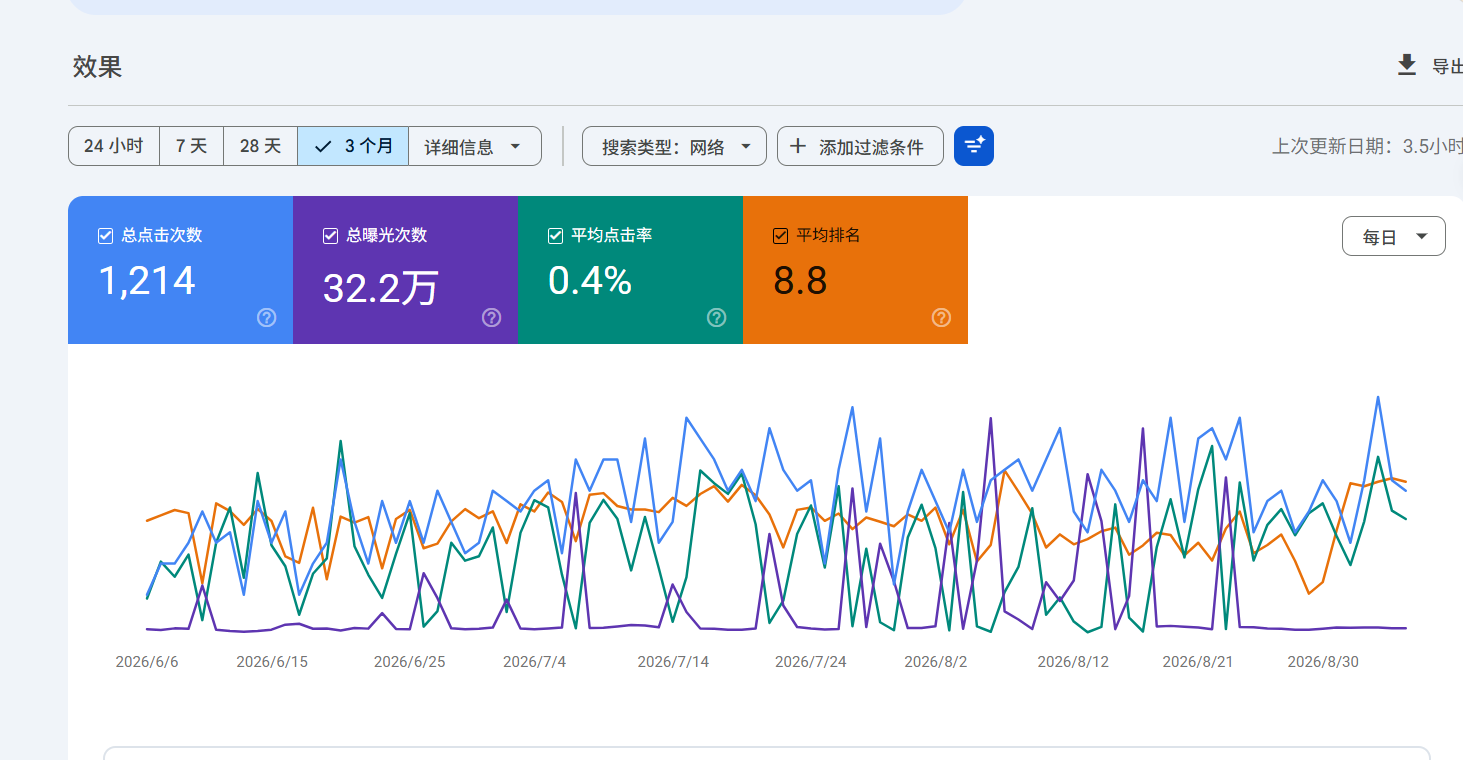1463x760 pixels.
Task: Click the 效果 section heading
Action: pos(97,67)
